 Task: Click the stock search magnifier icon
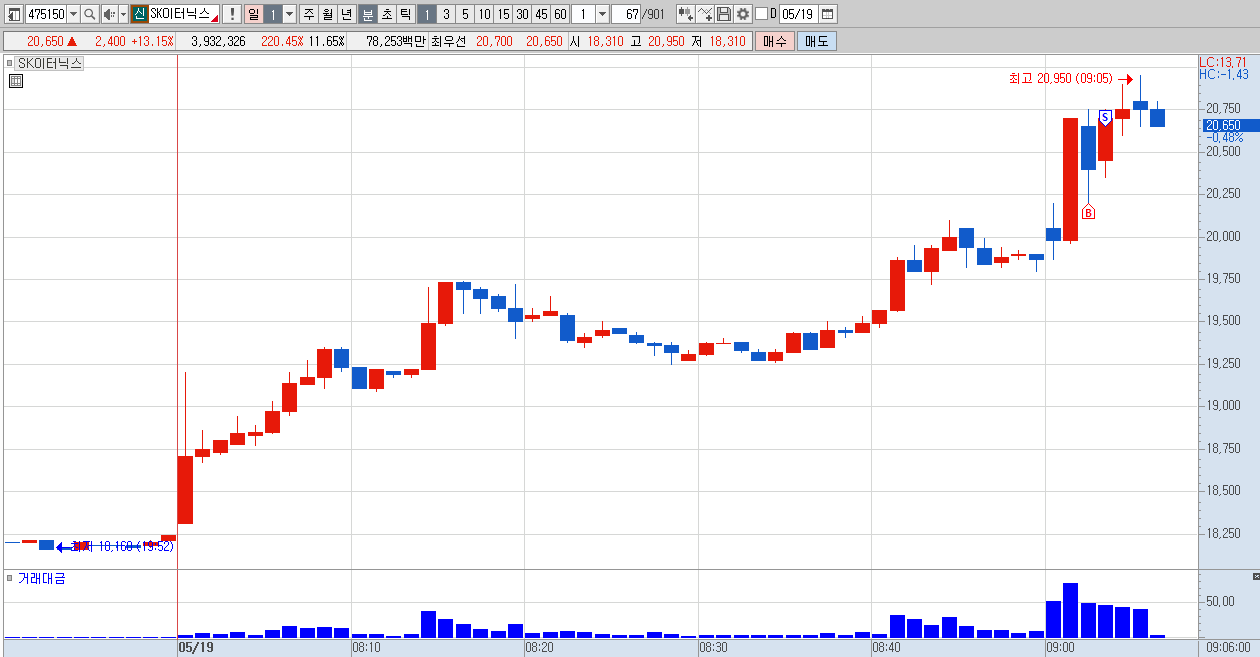[89, 14]
